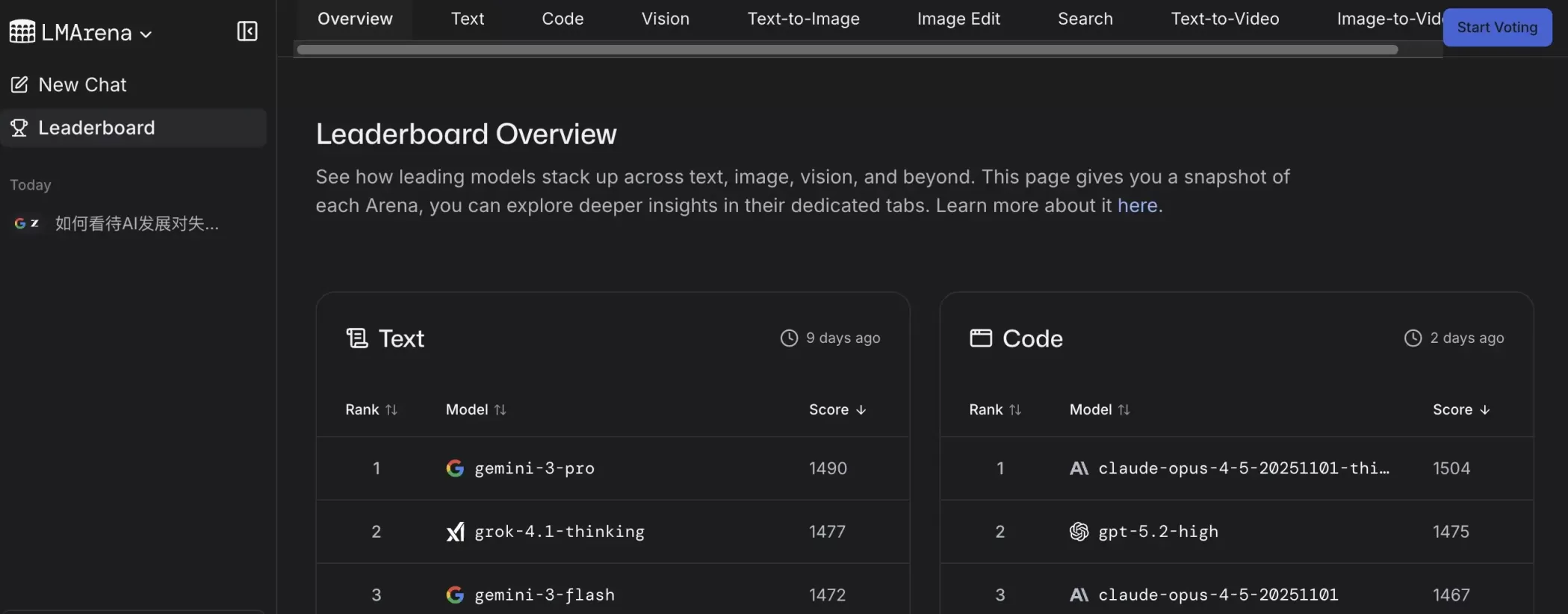Screen dimensions: 1568x614
Task: Click the "Today" label in the sidebar
Action: click(x=31, y=185)
